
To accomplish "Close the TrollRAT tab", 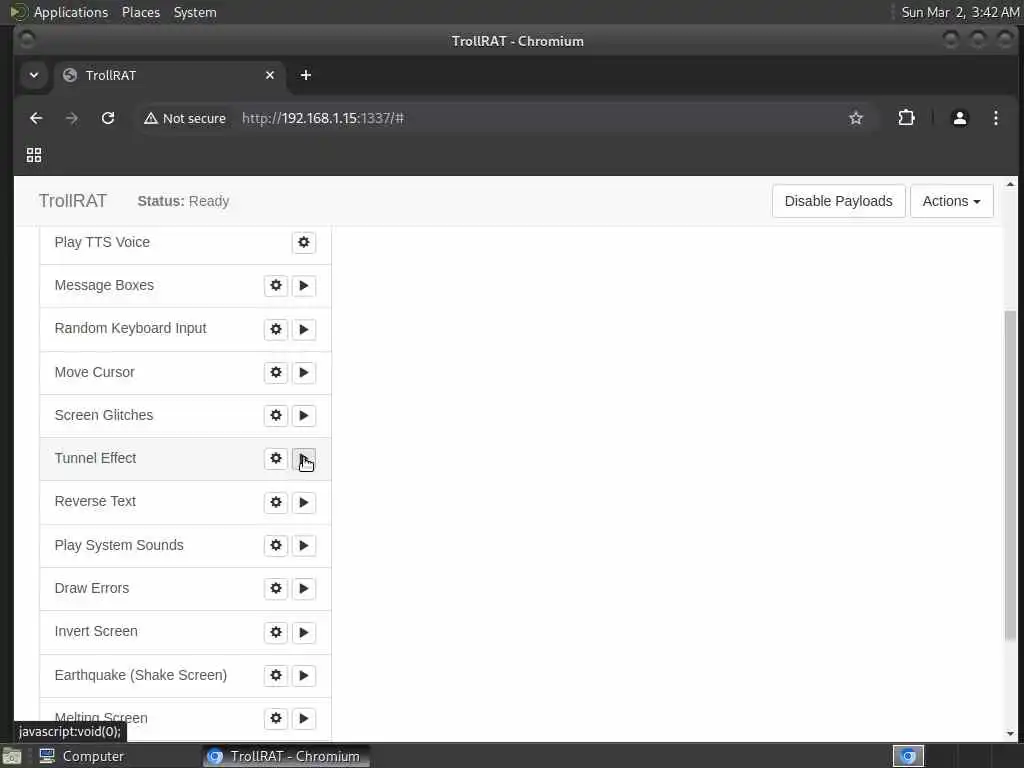I will click(270, 75).
